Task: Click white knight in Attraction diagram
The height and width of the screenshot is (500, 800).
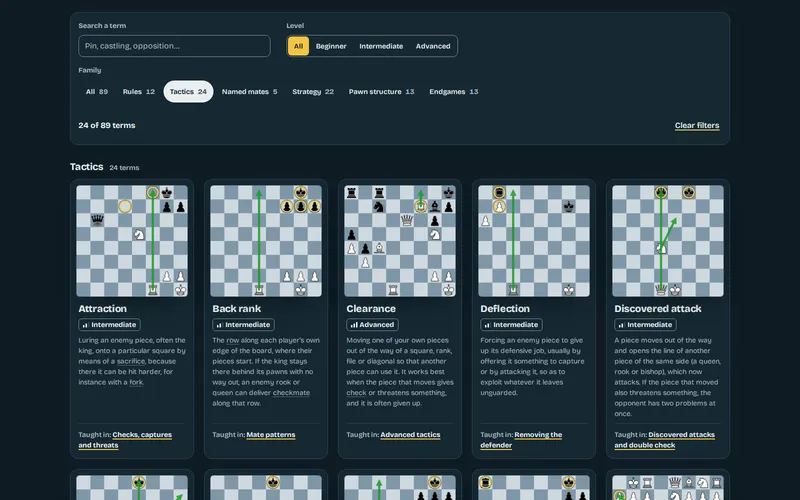Action: tap(139, 235)
